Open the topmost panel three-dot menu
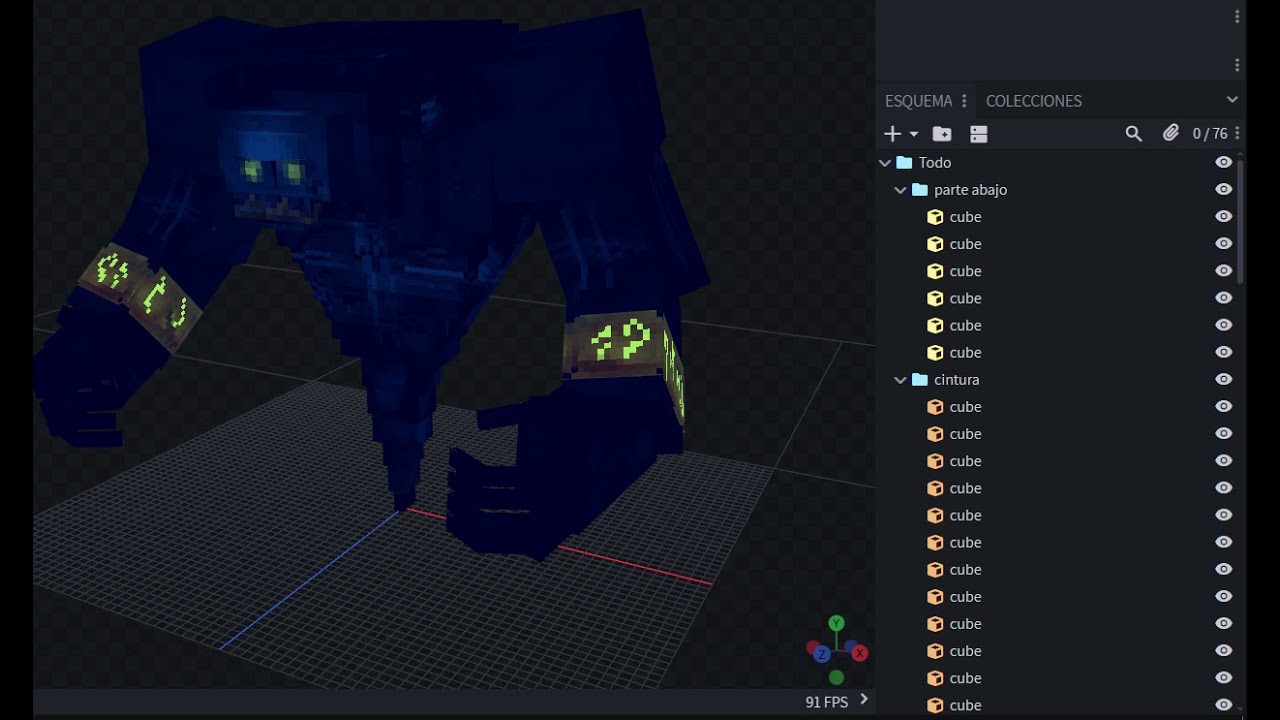1280x720 pixels. 1237,17
